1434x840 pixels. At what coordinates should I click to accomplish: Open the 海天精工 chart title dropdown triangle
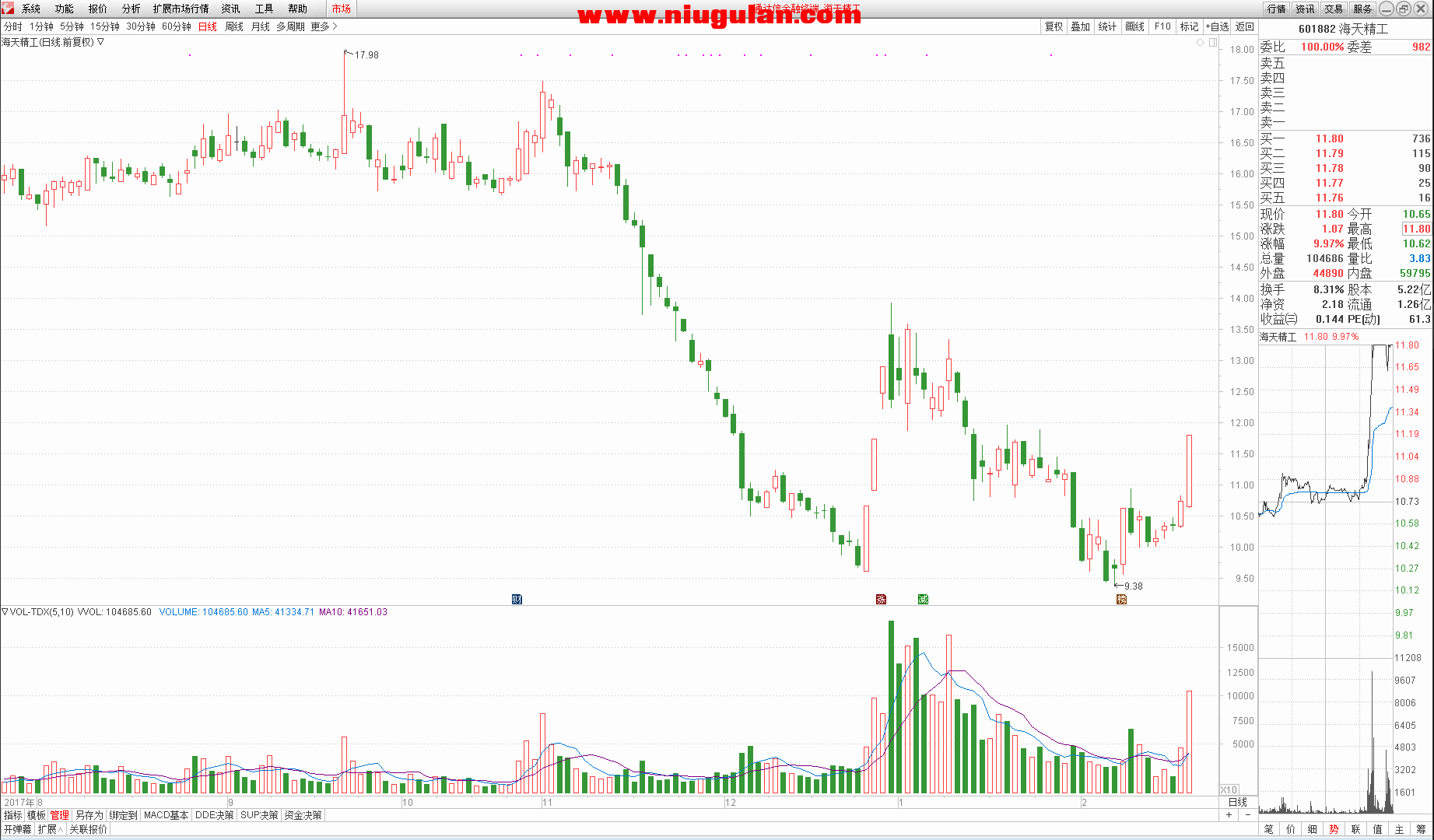point(100,42)
